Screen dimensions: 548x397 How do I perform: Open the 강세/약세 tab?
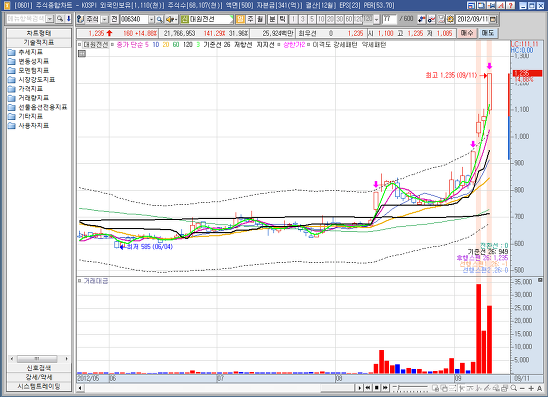click(x=39, y=377)
